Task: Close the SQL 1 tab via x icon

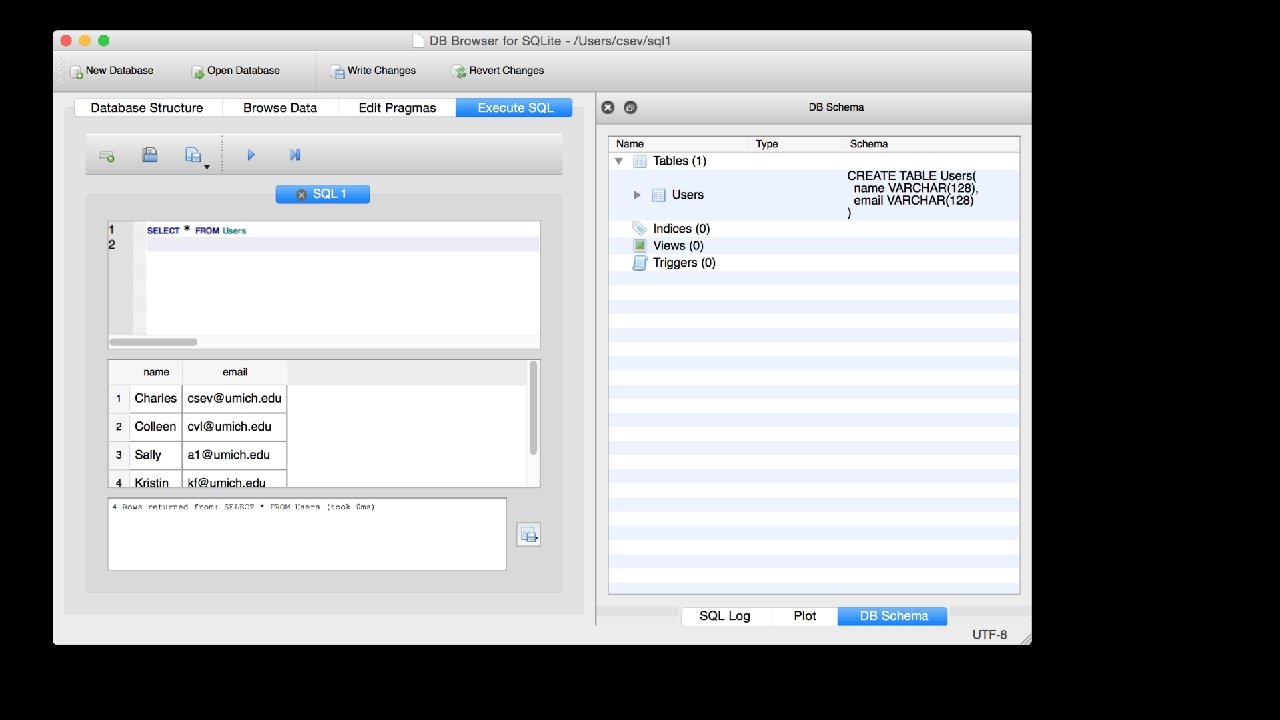Action: (301, 195)
